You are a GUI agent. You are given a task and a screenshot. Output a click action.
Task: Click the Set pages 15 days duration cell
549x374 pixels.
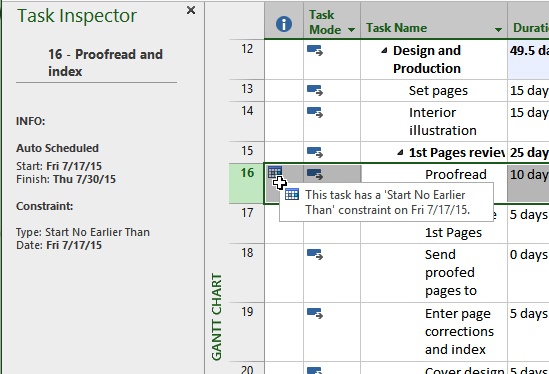(x=528, y=91)
